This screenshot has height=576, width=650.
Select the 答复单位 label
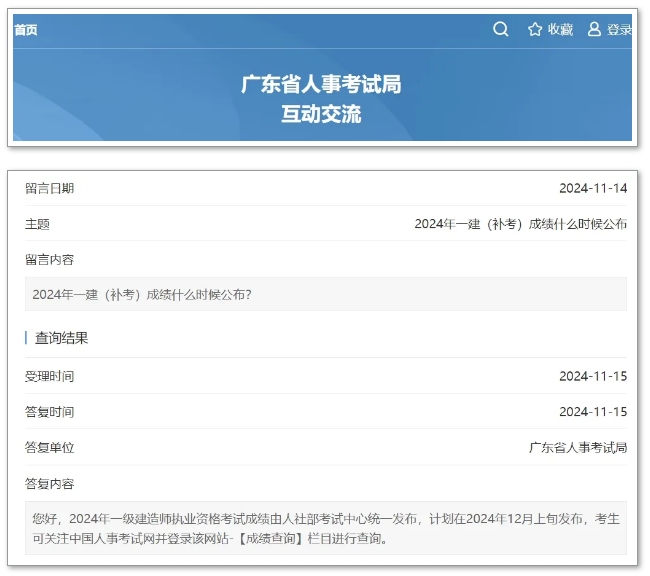click(49, 447)
